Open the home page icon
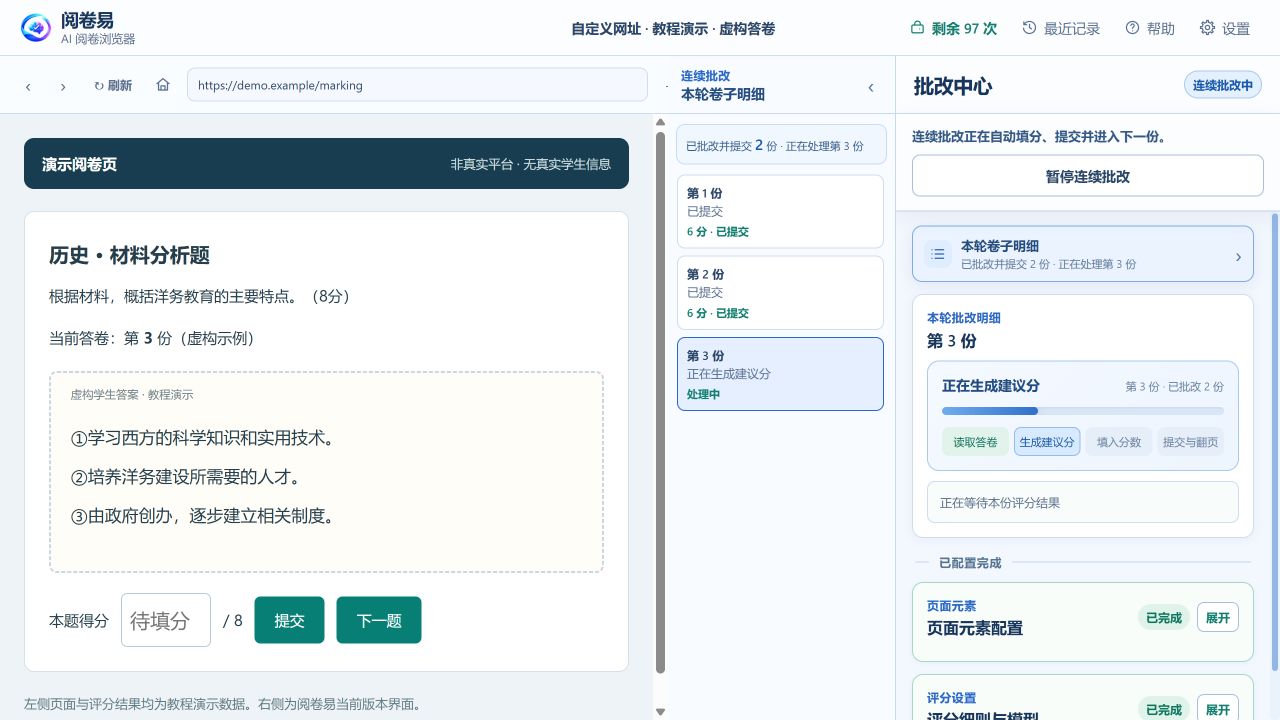This screenshot has height=720, width=1280. pos(163,85)
